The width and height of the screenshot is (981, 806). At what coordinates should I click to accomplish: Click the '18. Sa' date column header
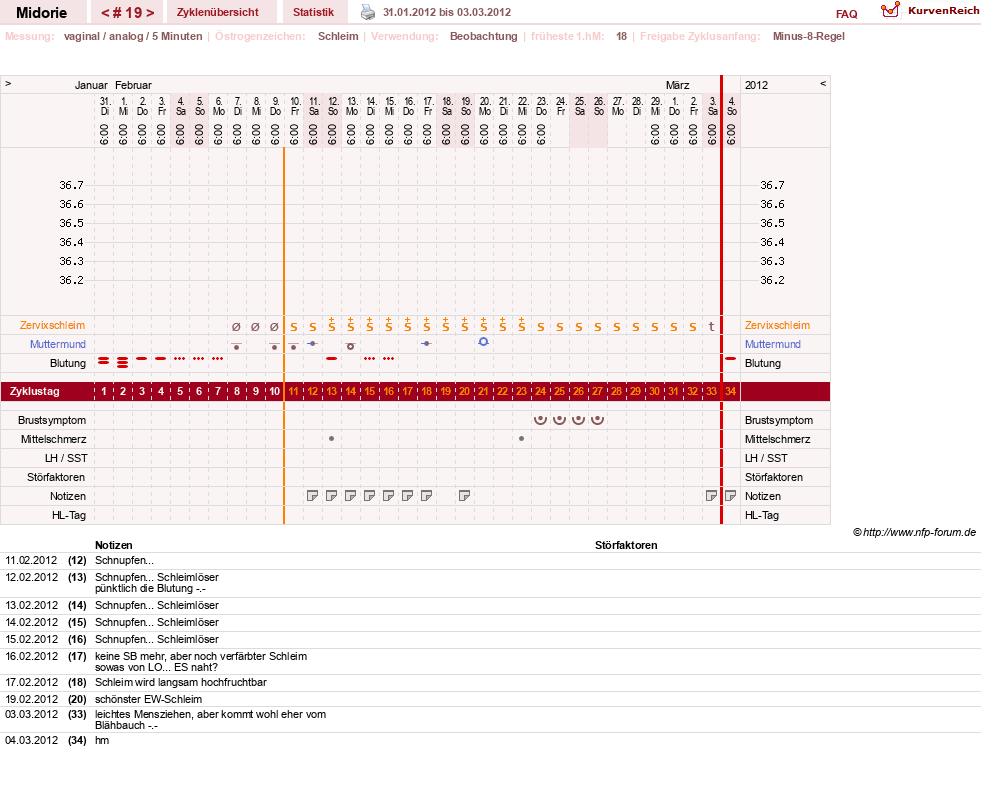(x=447, y=106)
